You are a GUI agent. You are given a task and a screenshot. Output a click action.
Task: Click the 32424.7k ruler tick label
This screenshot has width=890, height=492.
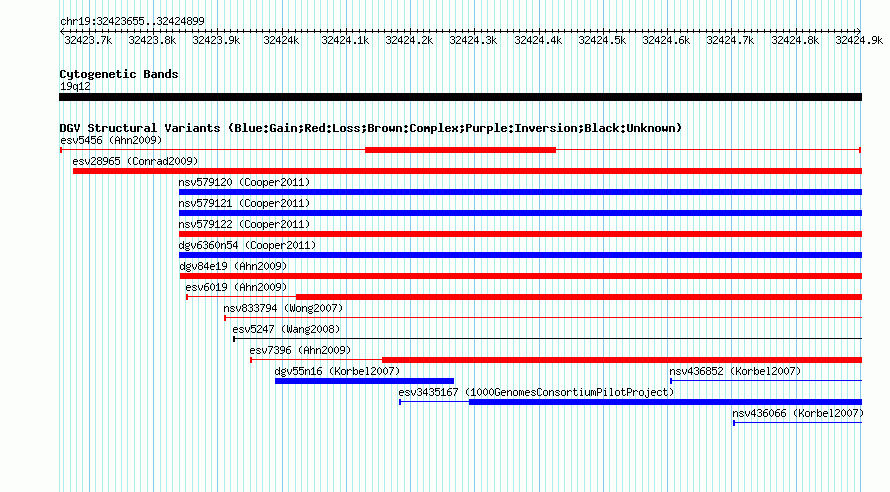pyautogui.click(x=731, y=40)
